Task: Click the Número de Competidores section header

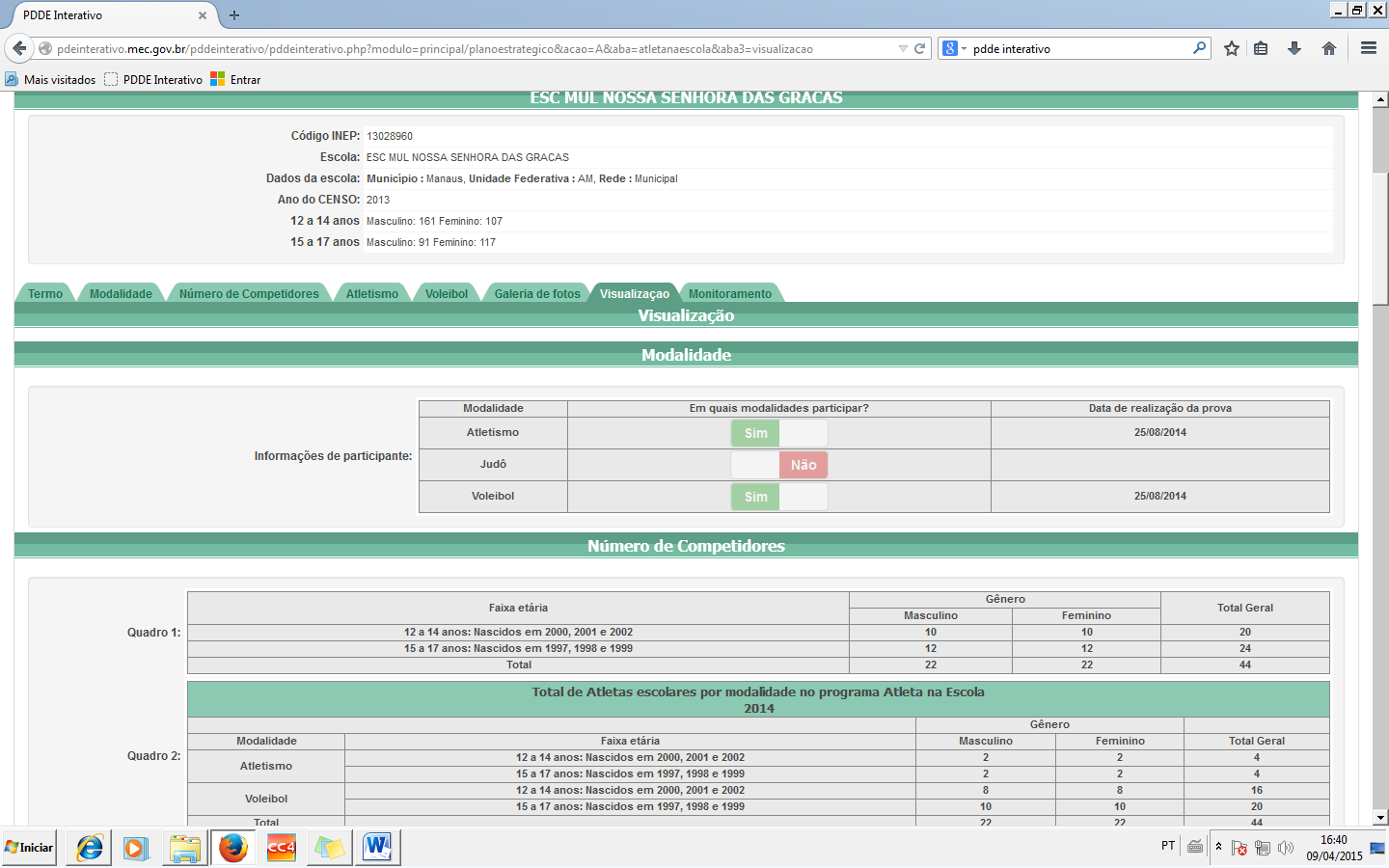Action: pyautogui.click(x=686, y=546)
